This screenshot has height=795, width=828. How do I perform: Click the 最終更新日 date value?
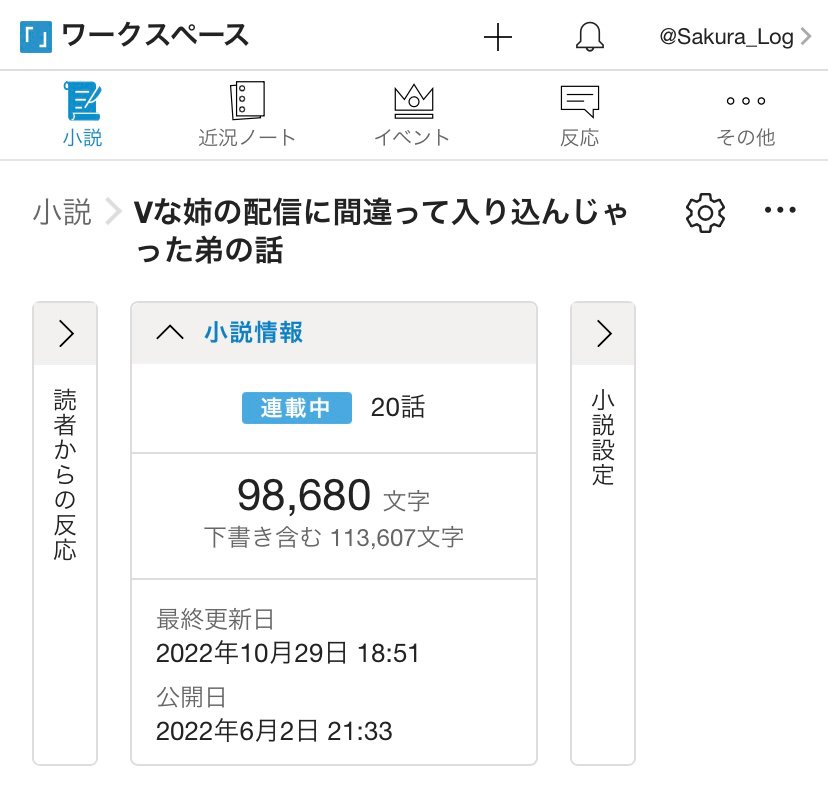click(287, 654)
